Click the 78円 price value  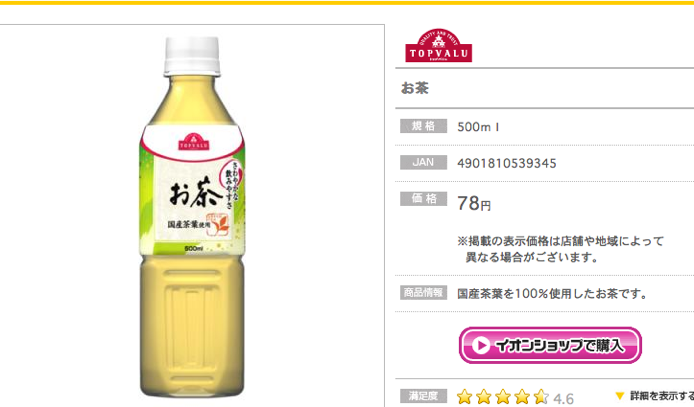[x=474, y=204]
